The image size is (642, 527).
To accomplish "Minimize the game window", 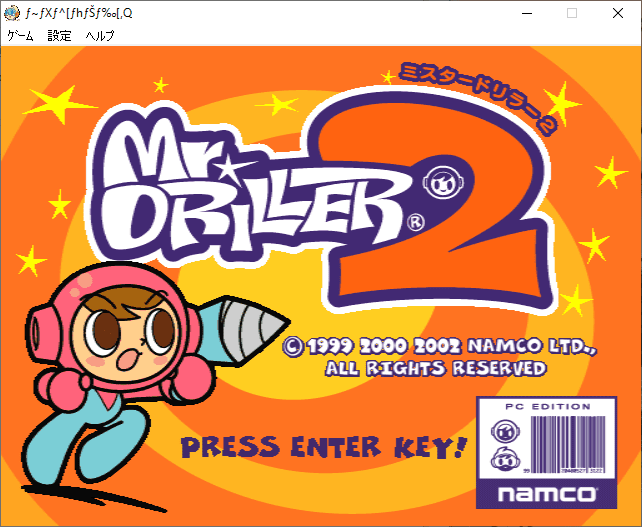I will tap(527, 13).
